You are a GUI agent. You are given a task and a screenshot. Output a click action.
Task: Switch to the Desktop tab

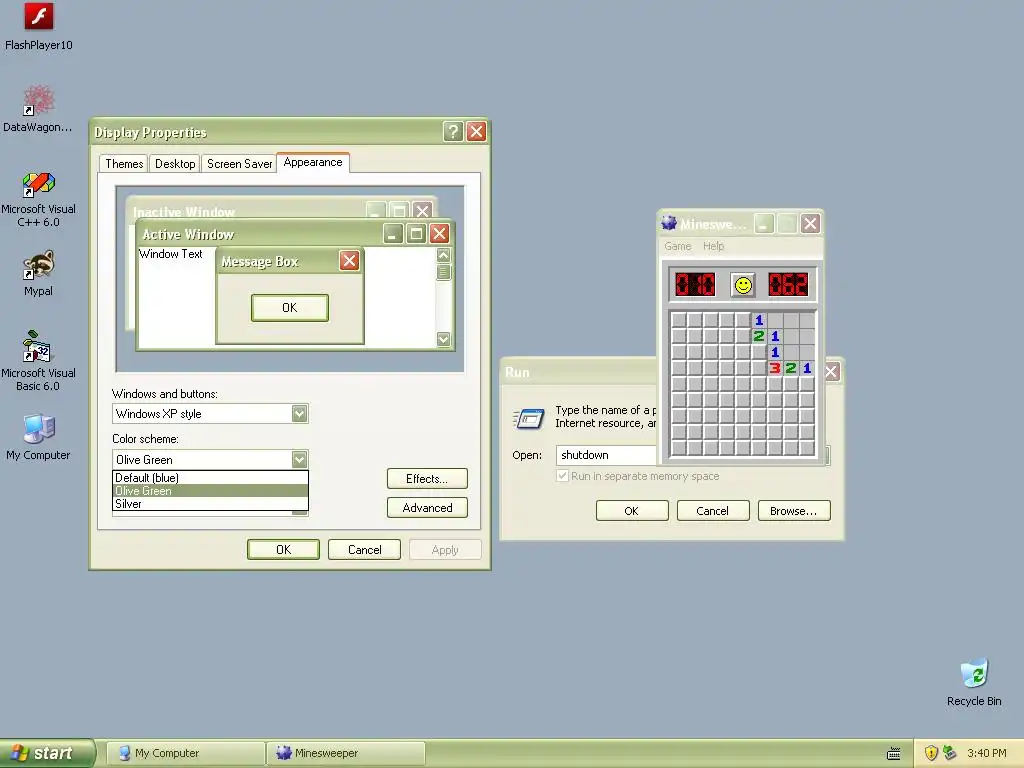tap(174, 164)
